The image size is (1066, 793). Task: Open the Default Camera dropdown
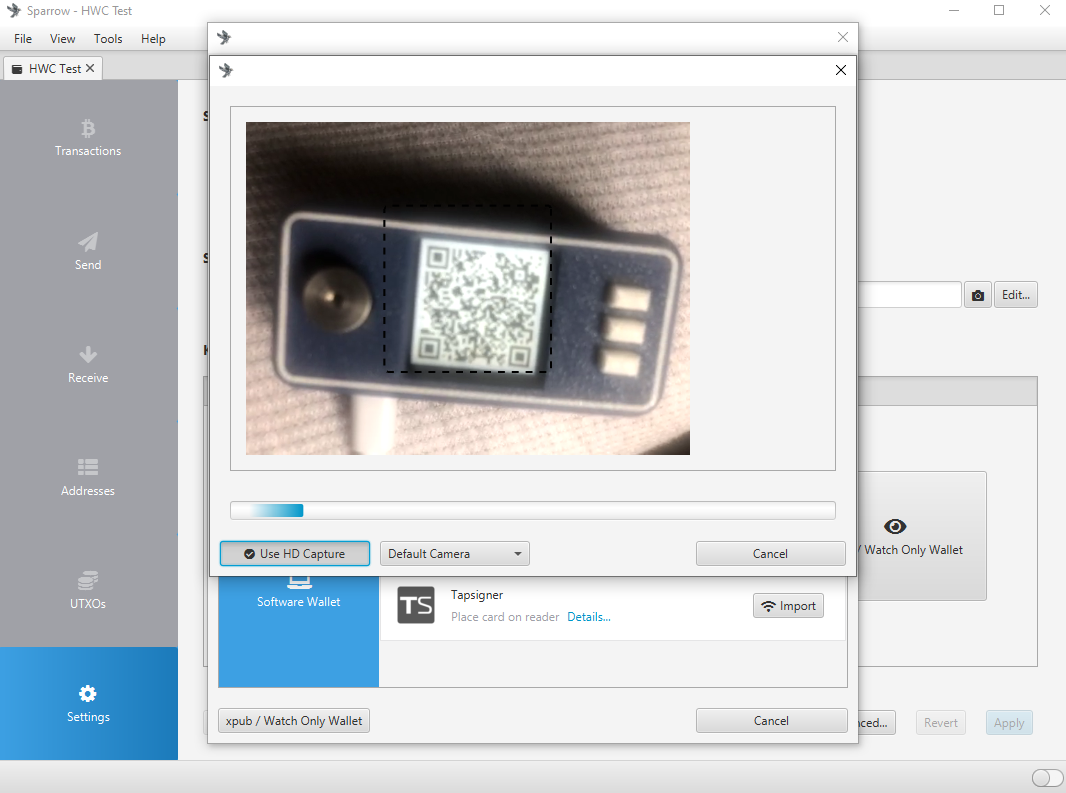pyautogui.click(x=455, y=554)
